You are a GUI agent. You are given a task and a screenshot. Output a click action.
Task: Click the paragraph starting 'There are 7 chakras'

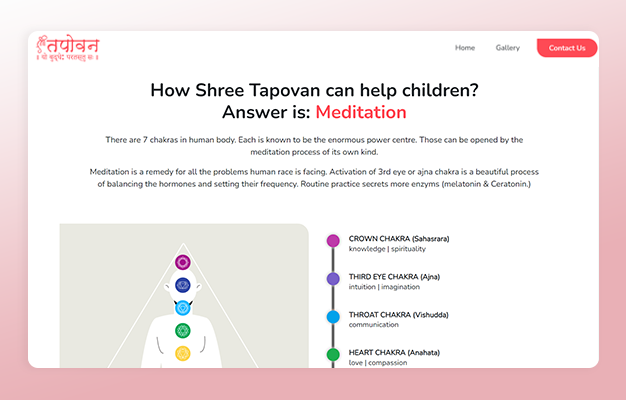point(314,146)
